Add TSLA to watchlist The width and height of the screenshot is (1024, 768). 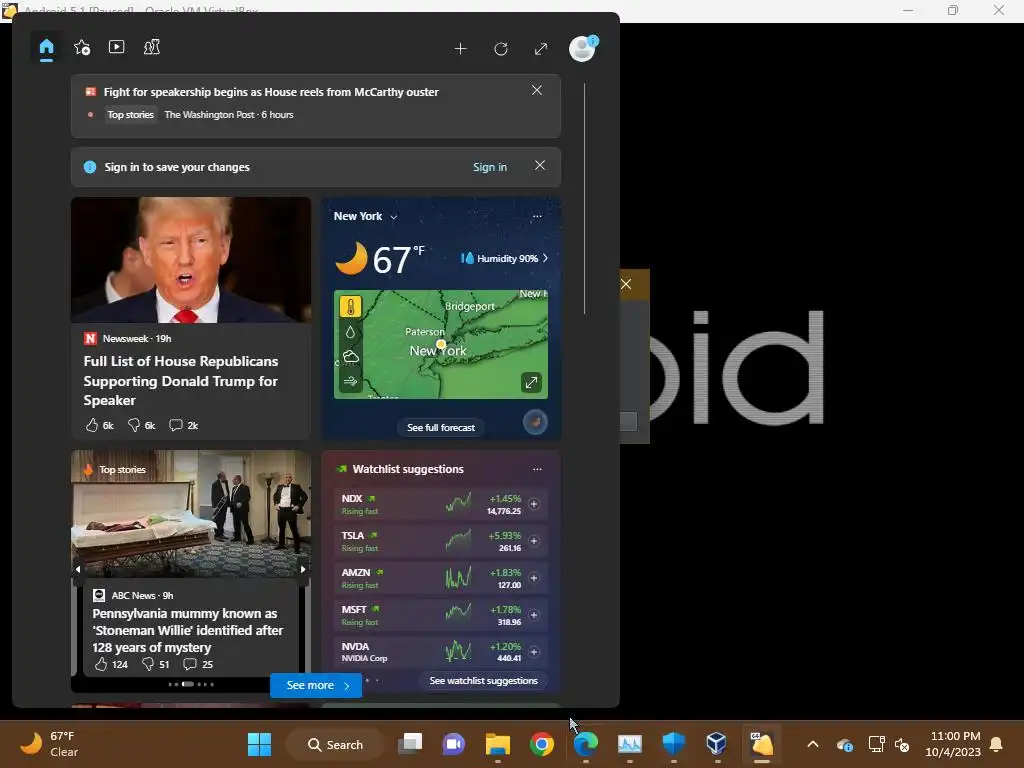pos(534,541)
